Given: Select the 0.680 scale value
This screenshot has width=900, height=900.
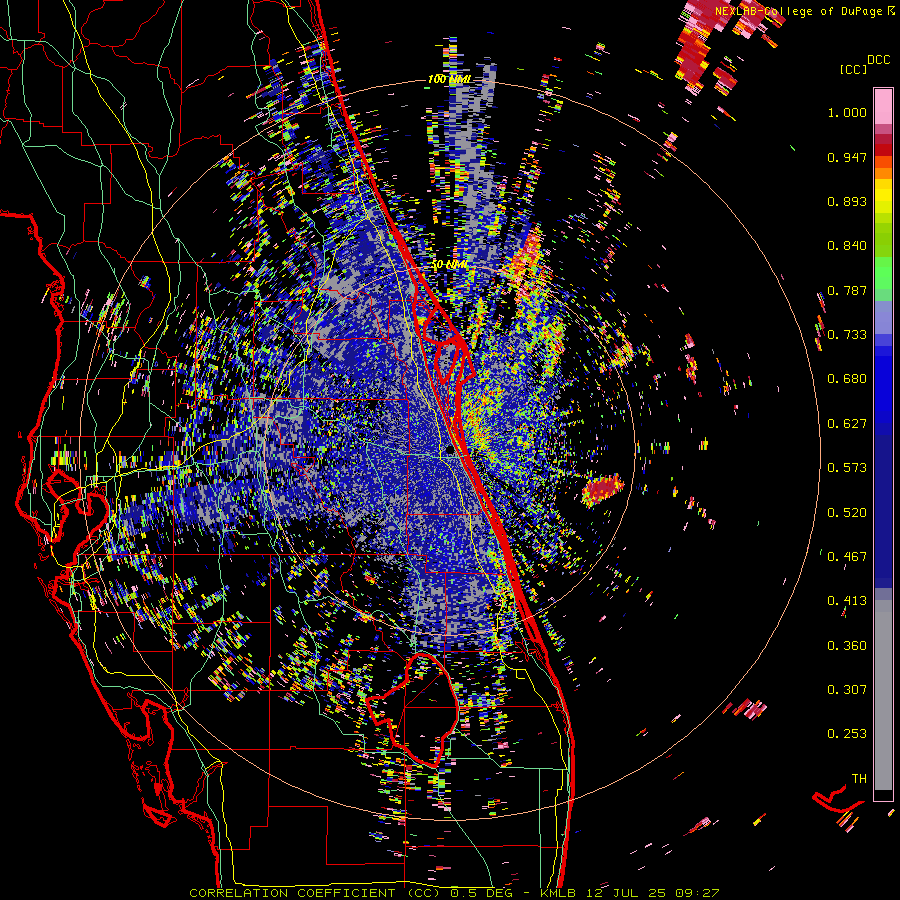Looking at the screenshot, I should pyautogui.click(x=847, y=379).
